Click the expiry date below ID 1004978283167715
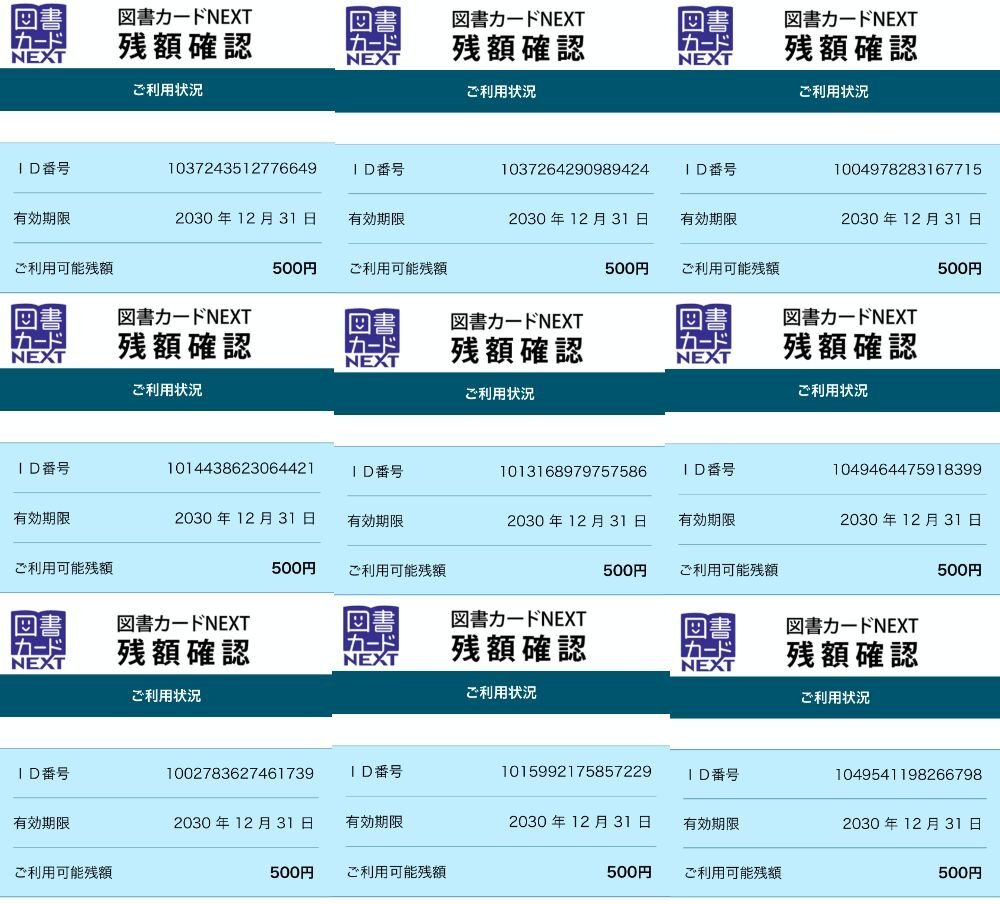 pyautogui.click(x=911, y=219)
